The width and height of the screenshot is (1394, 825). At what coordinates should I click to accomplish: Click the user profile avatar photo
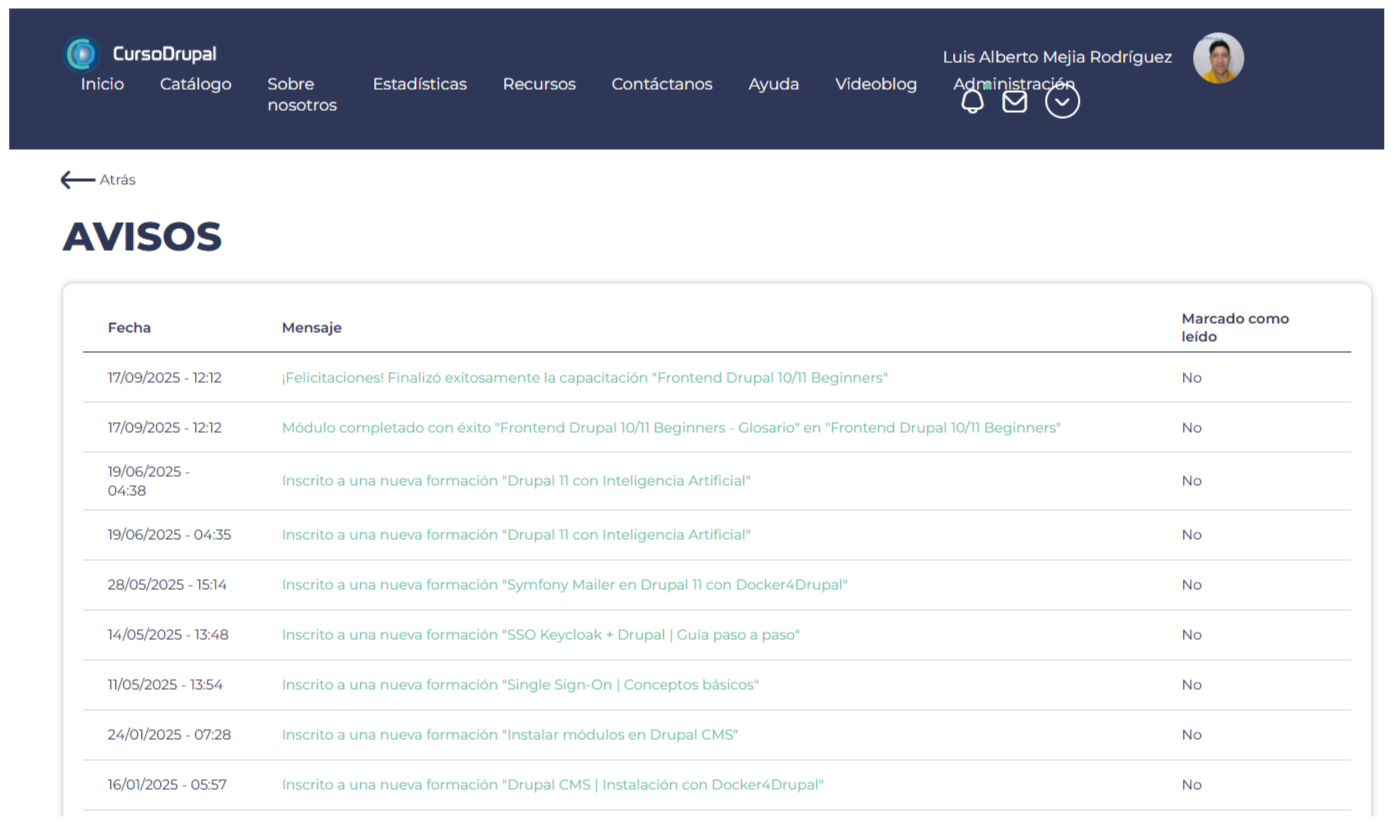click(x=1218, y=59)
